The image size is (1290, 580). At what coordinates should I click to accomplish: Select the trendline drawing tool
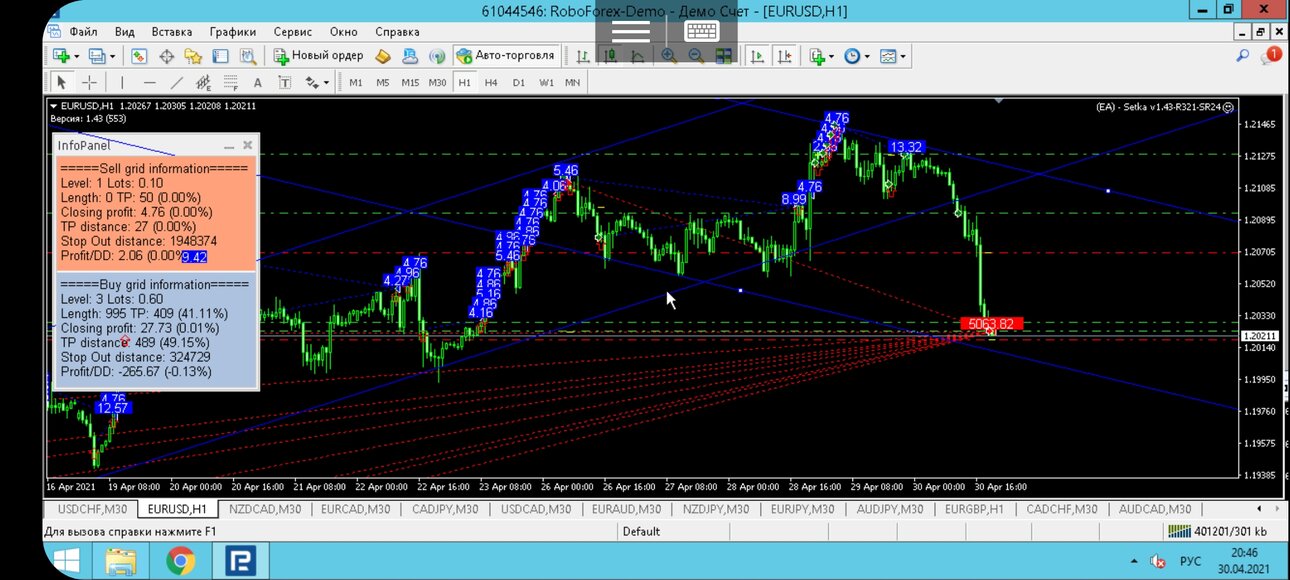click(x=177, y=82)
